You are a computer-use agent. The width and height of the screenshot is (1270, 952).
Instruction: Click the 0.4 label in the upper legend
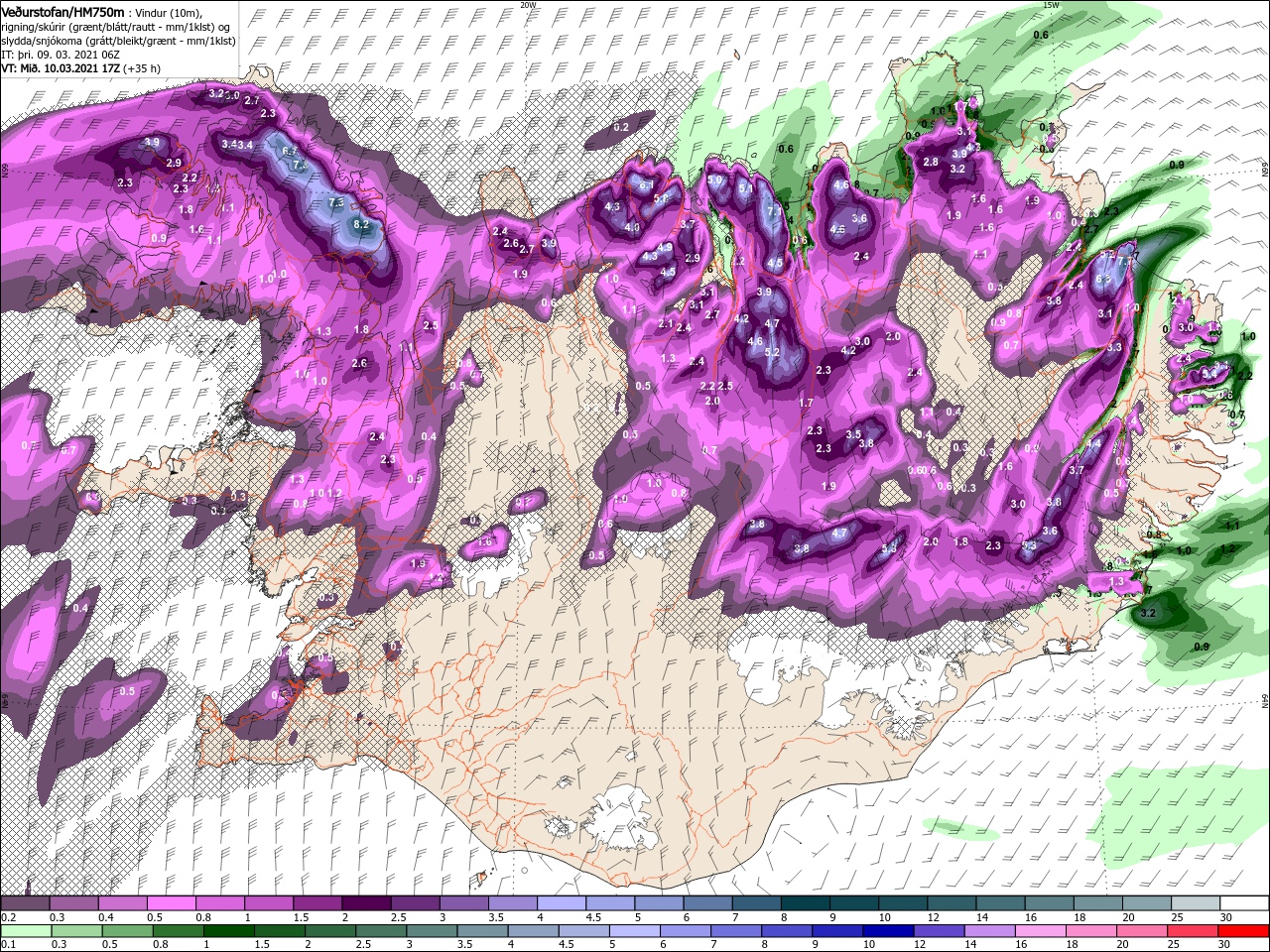coord(106,917)
